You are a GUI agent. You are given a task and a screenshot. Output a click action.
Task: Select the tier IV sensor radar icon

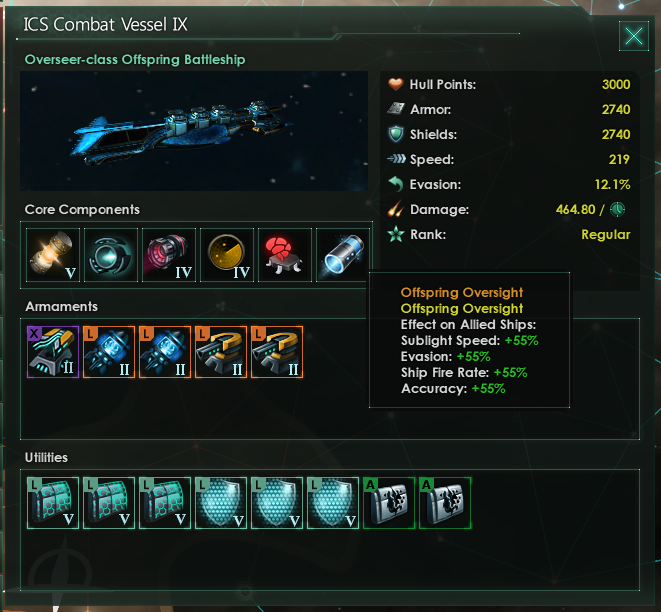[x=227, y=255]
